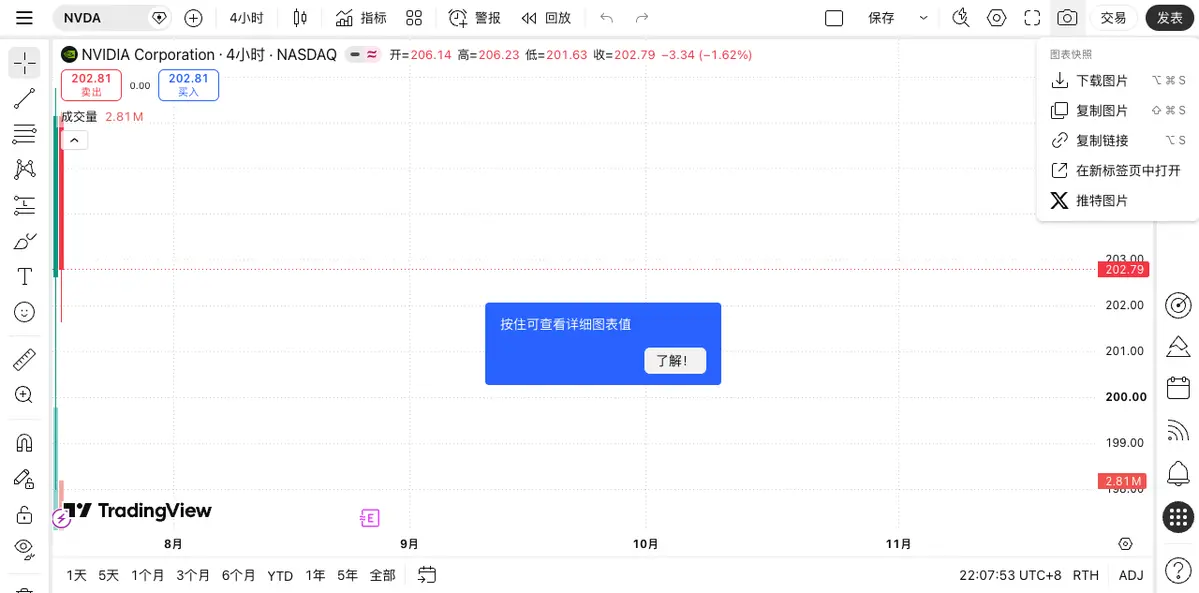Collapse the indicator legend chevron
The width and height of the screenshot is (1199, 593).
click(74, 140)
